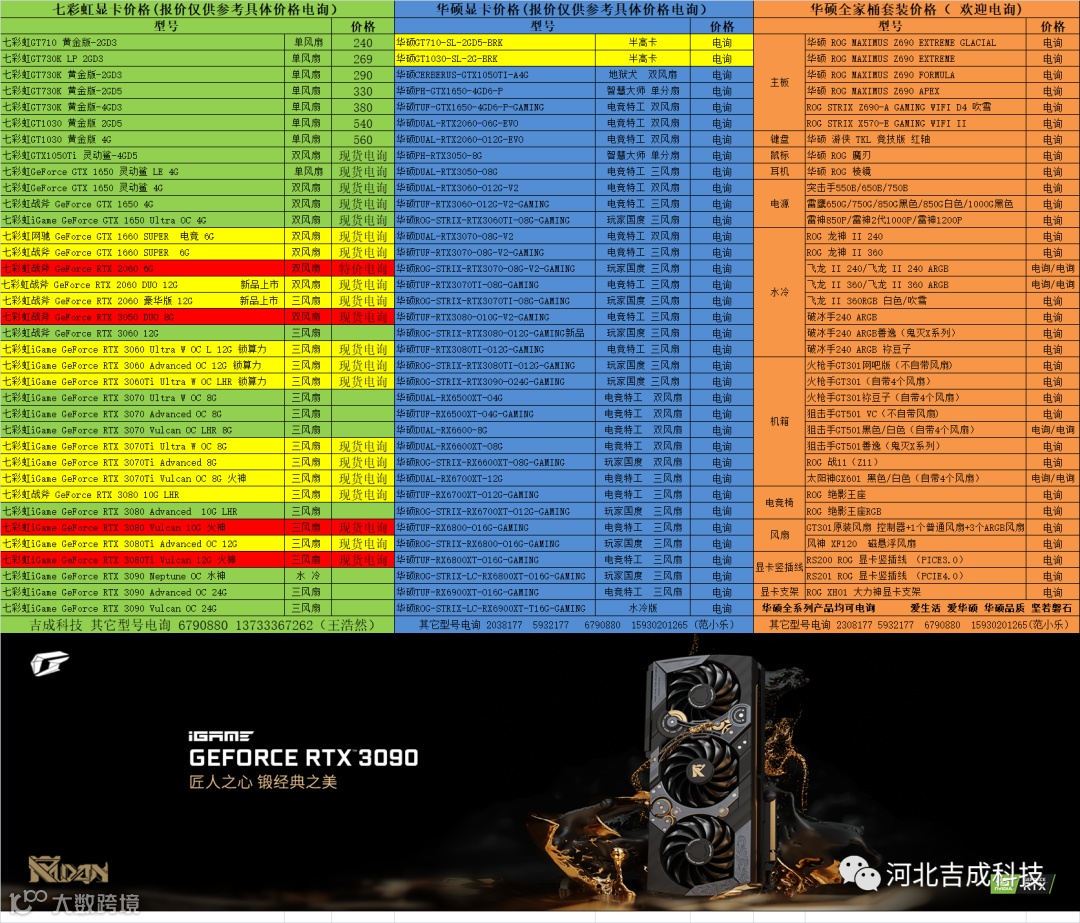Click the cell "地狱犬 双风扇"
The height and width of the screenshot is (923, 1080).
point(643,75)
